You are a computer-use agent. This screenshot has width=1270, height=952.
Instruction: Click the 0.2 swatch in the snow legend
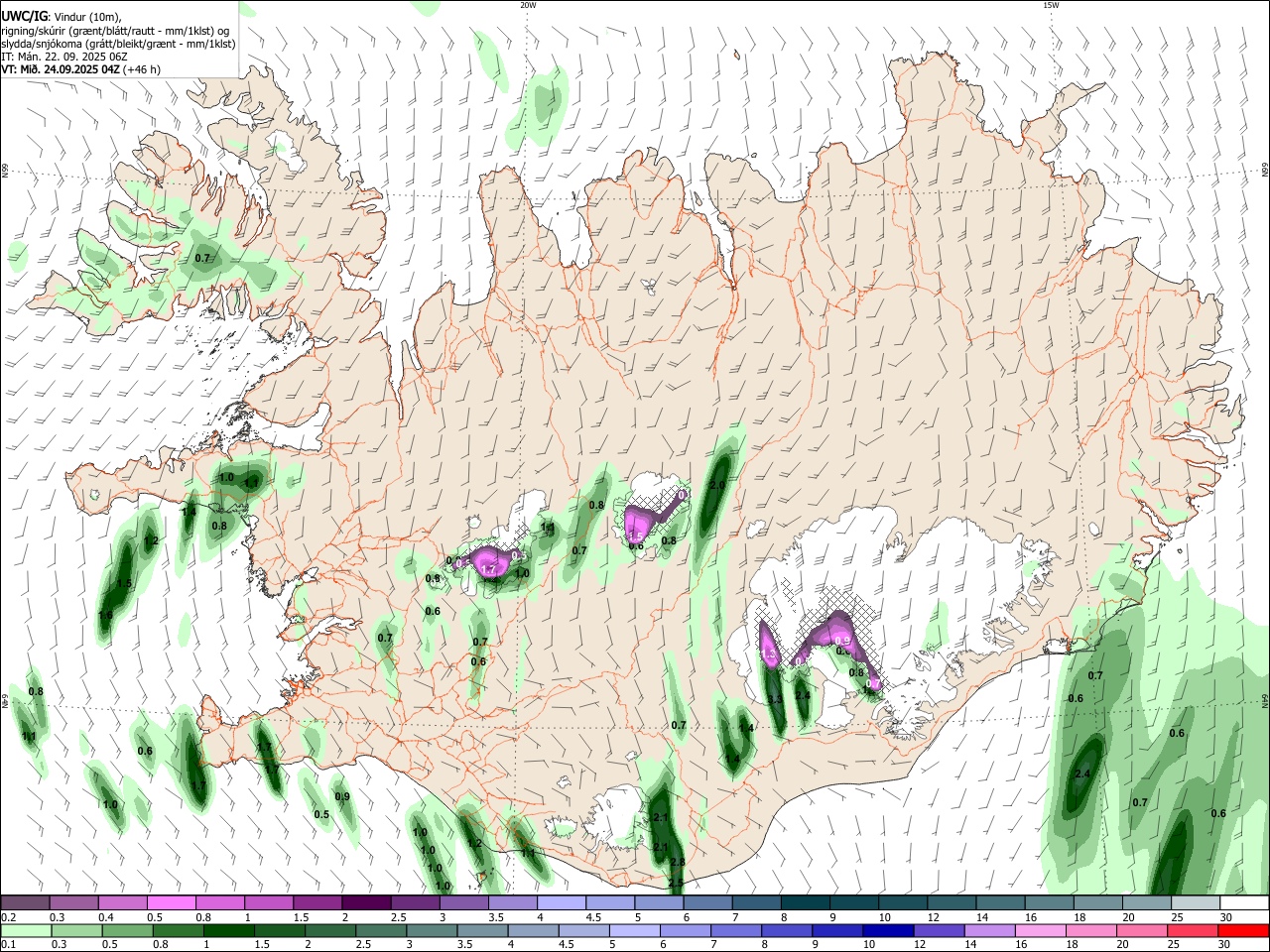[26, 903]
